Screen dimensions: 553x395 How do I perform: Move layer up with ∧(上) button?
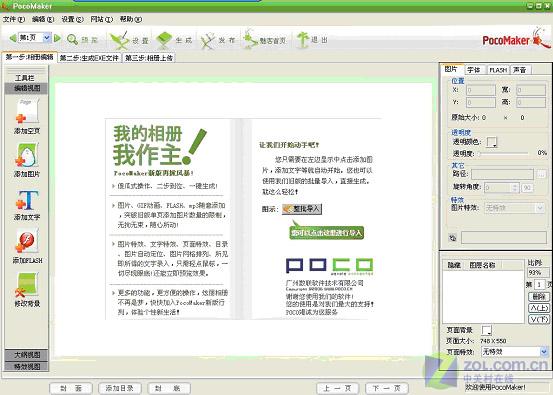tap(539, 308)
